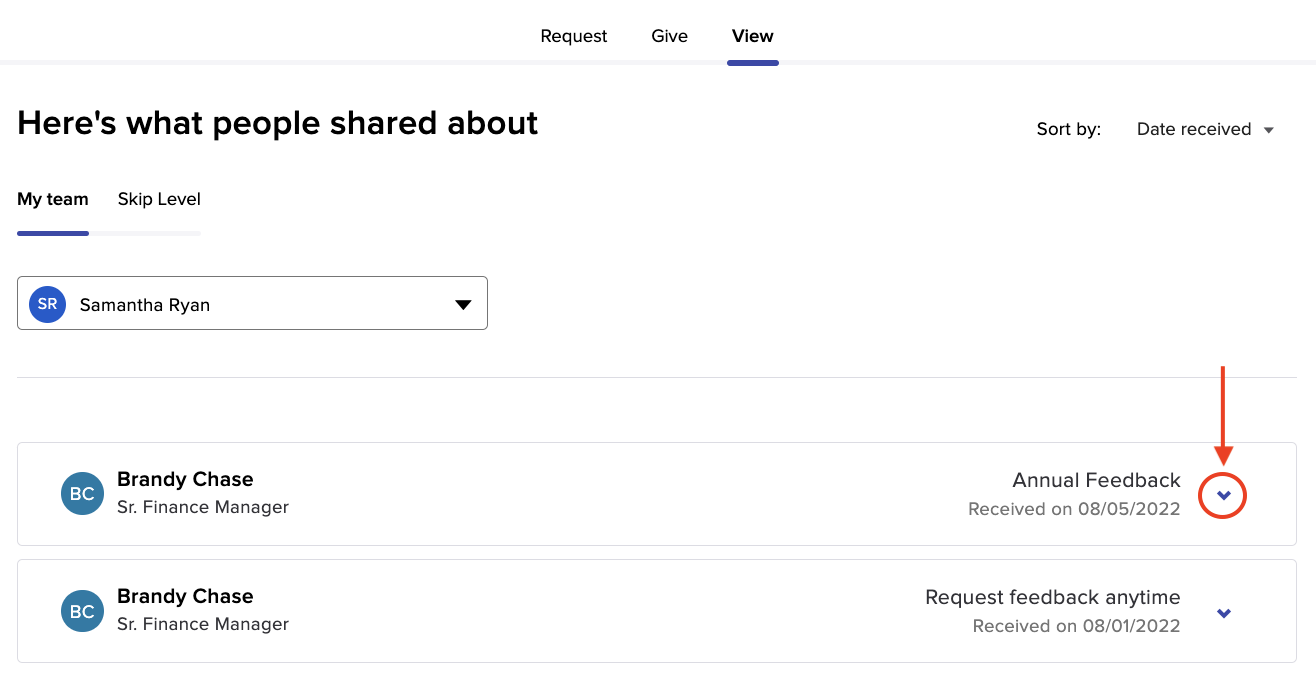Click the Annual Feedback label
The image size is (1316, 674).
coord(1096,480)
